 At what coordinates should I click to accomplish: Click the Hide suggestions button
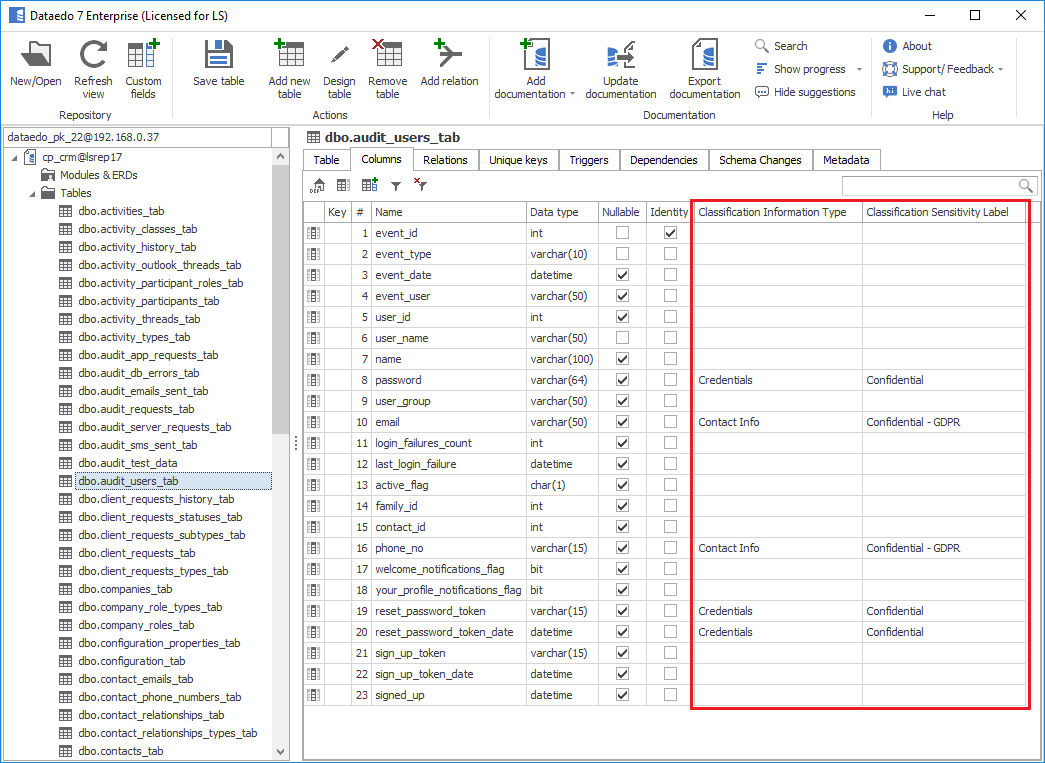point(805,92)
